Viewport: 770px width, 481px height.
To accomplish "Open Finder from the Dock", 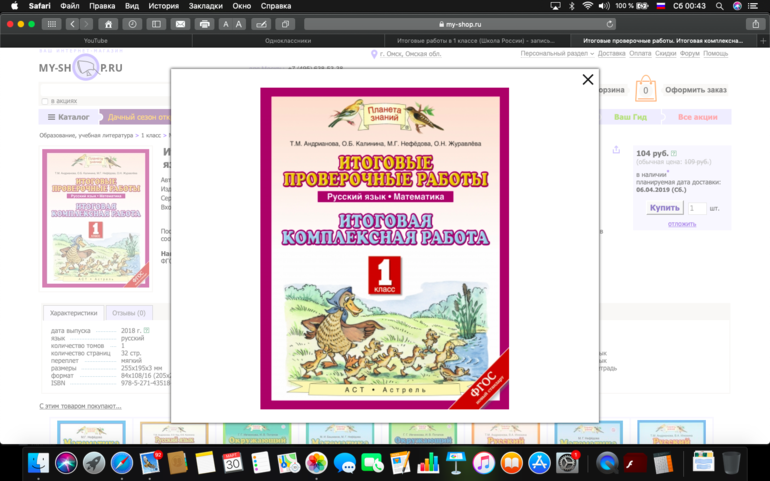I will tap(38, 463).
